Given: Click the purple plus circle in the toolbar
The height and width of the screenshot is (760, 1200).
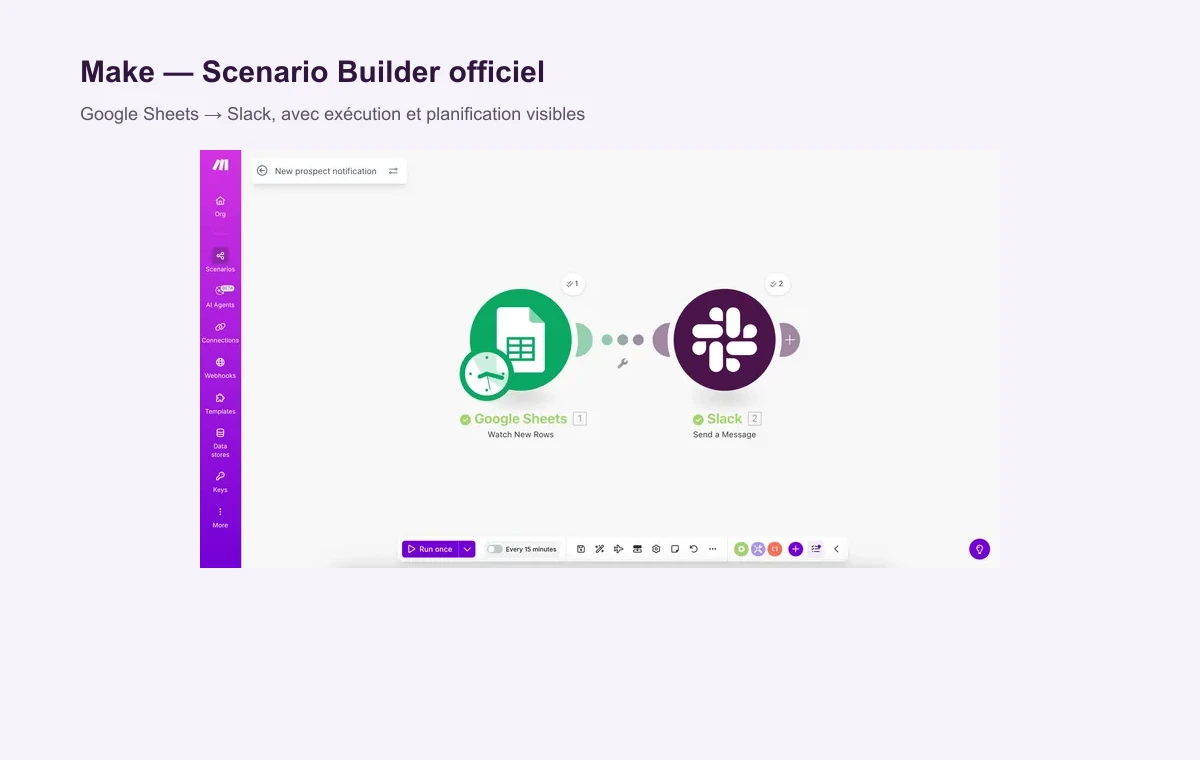Looking at the screenshot, I should click(795, 549).
